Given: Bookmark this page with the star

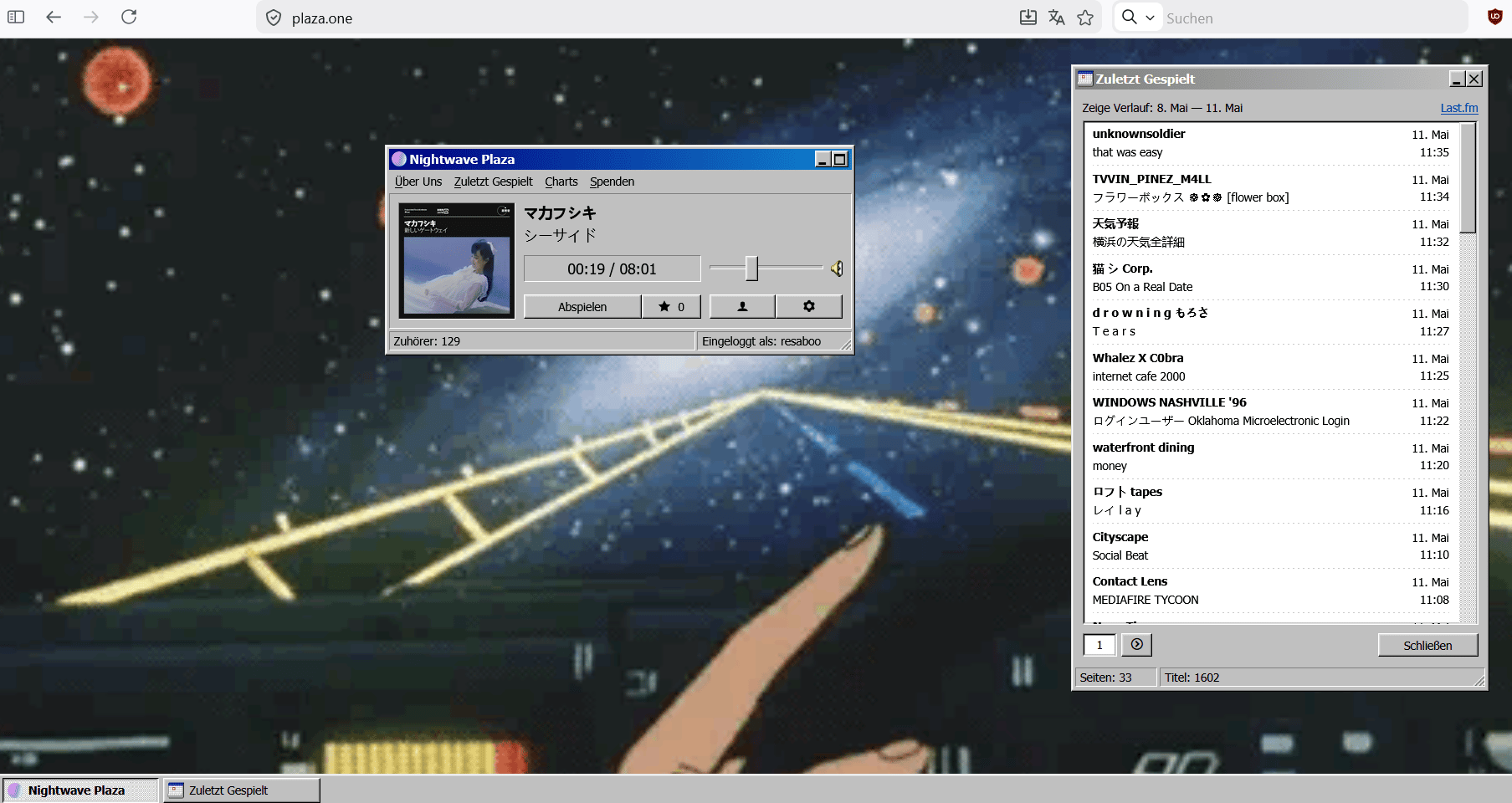Looking at the screenshot, I should [1085, 18].
